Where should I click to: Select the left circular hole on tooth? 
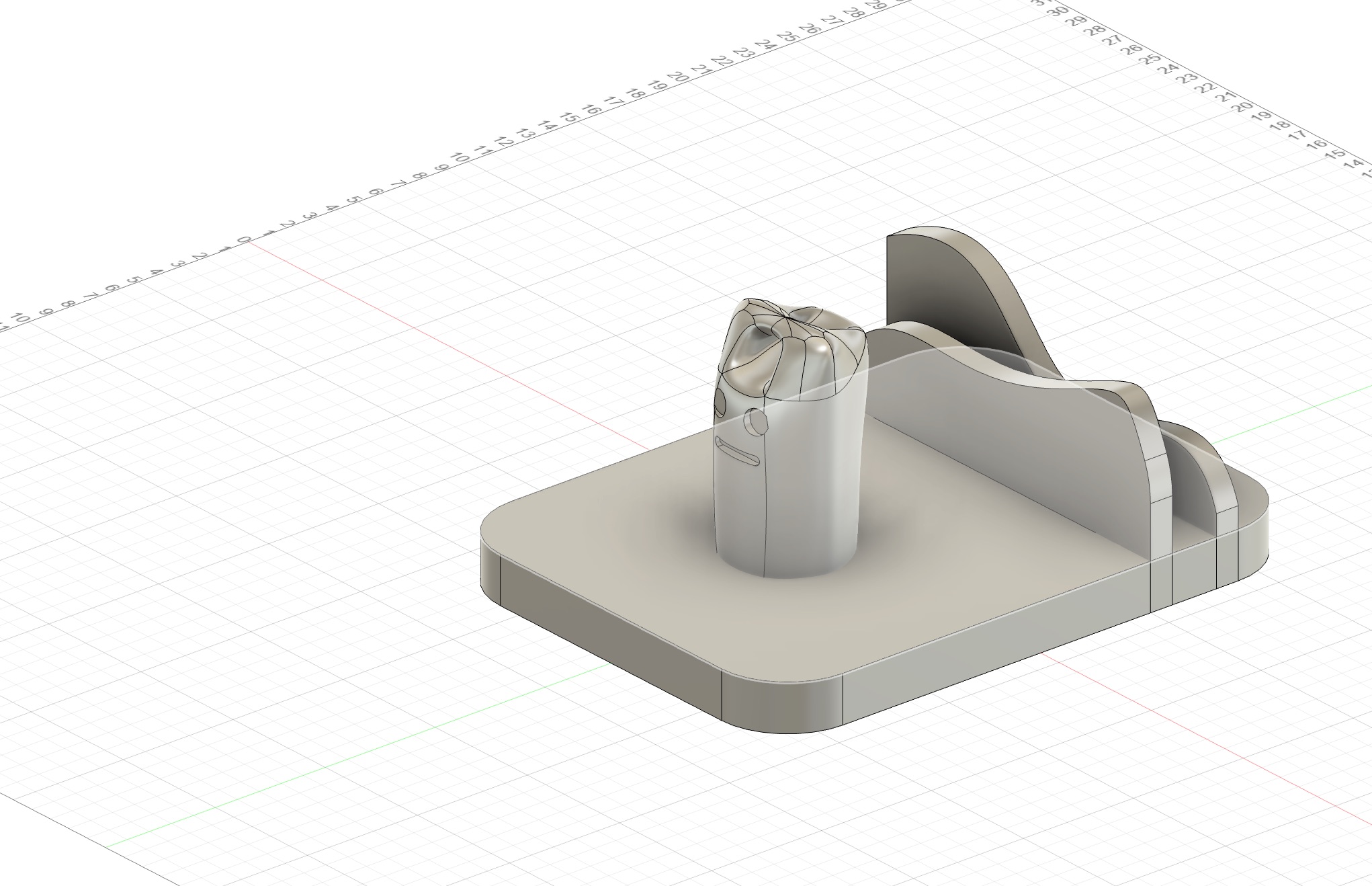tap(720, 404)
